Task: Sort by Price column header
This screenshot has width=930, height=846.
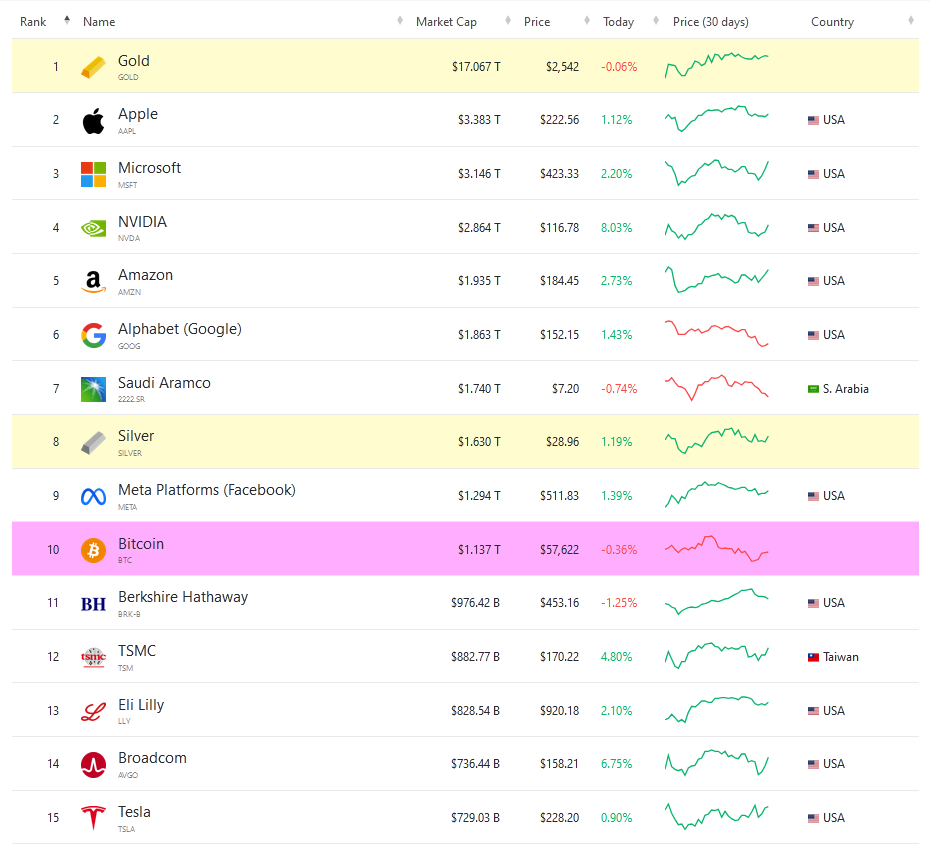Action: 537,22
